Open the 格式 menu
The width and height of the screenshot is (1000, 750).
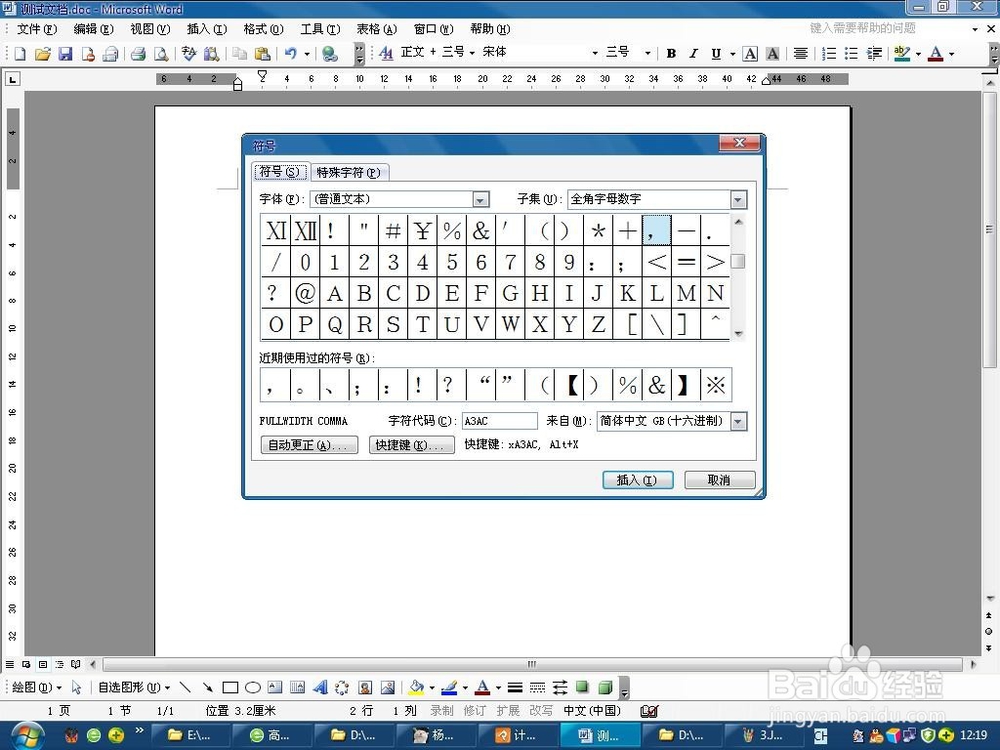(263, 29)
